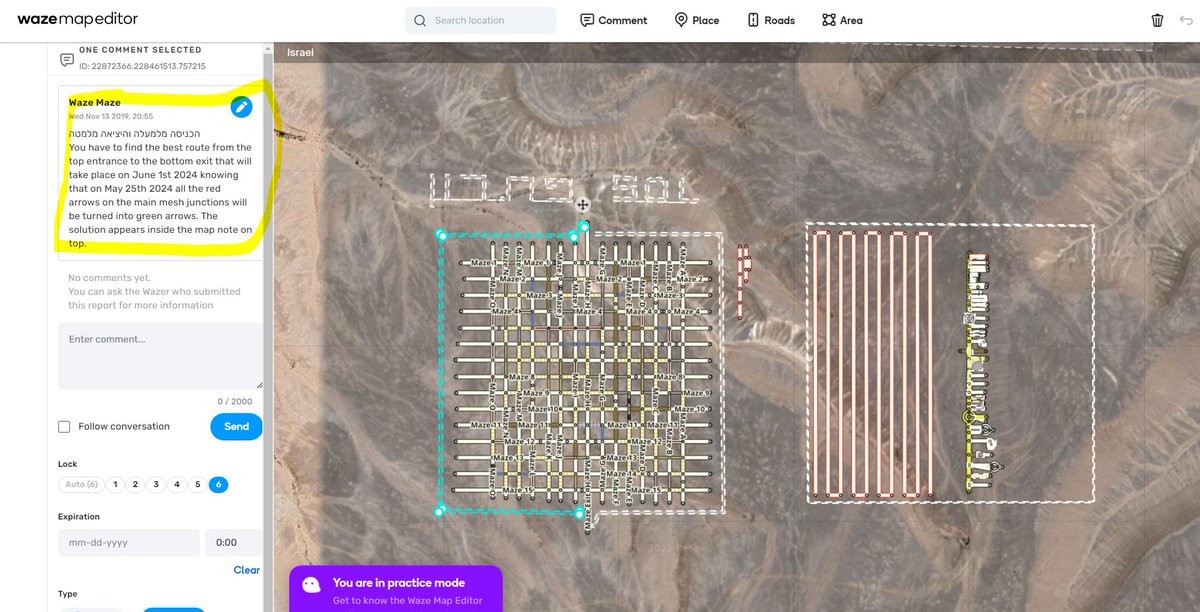Click the Send button

(x=237, y=427)
